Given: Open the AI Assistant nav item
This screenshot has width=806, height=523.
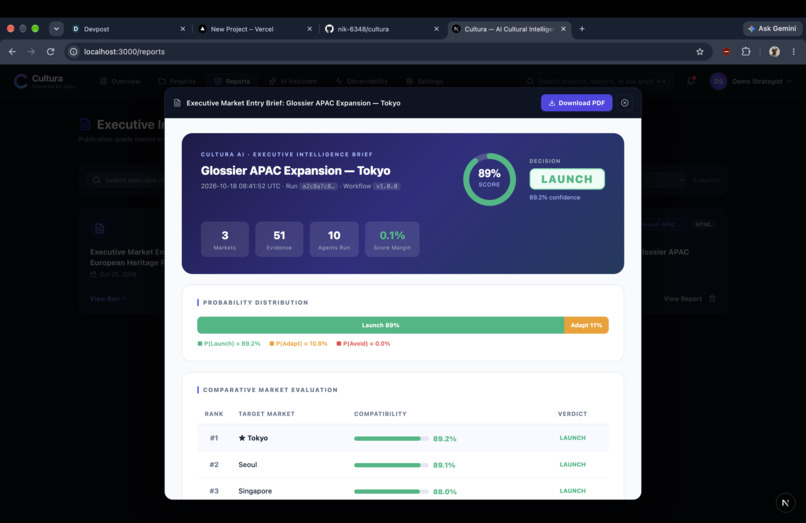Looking at the screenshot, I should tap(293, 81).
